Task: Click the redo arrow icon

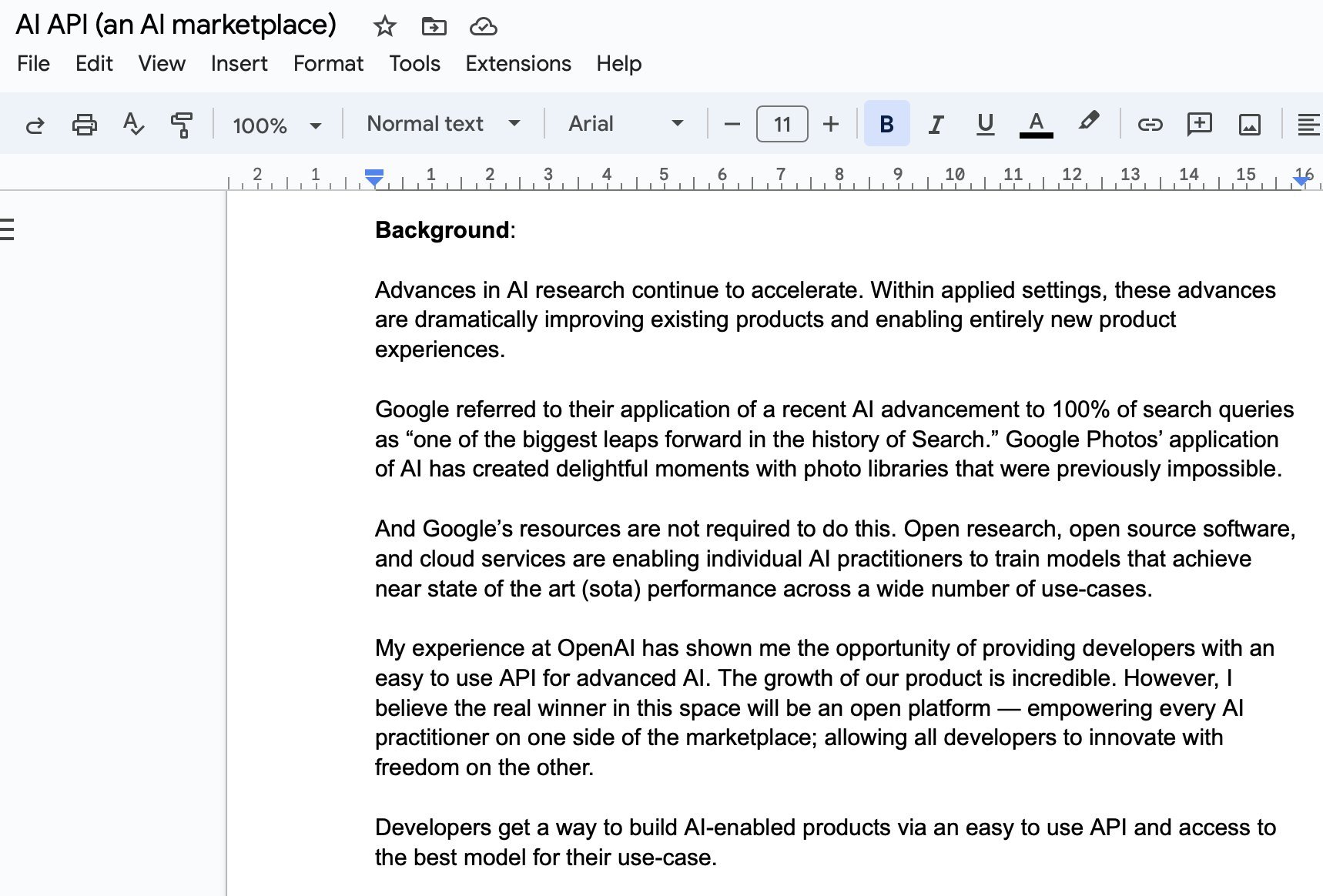Action: [35, 124]
